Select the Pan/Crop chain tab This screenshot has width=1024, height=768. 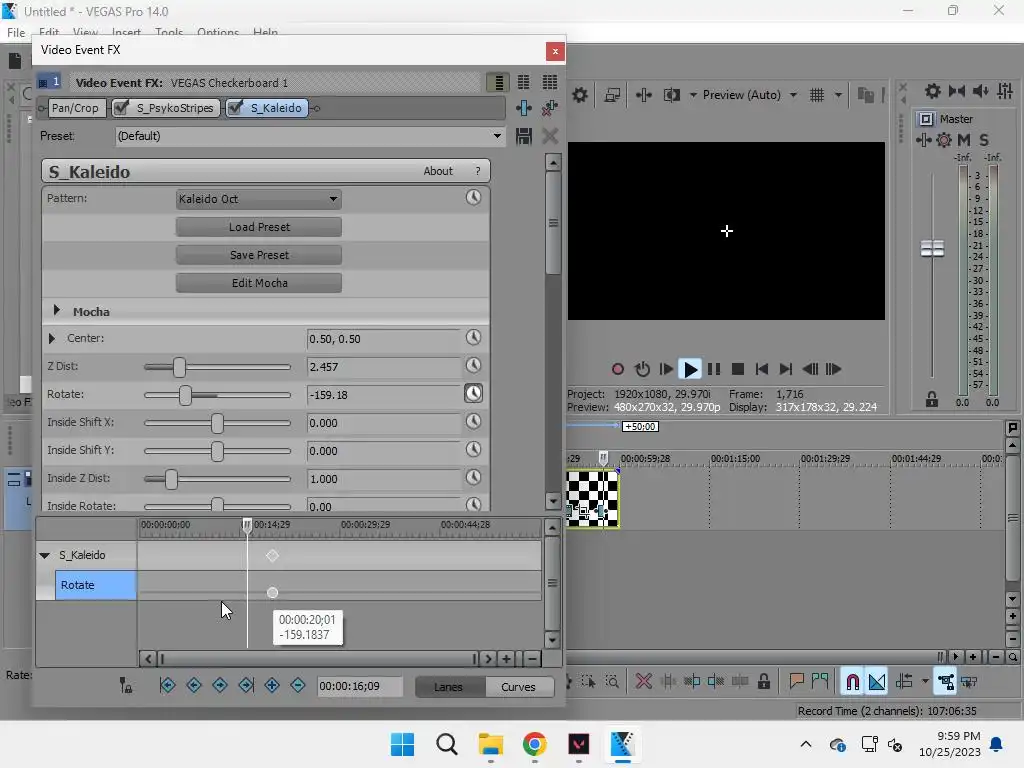click(x=75, y=108)
